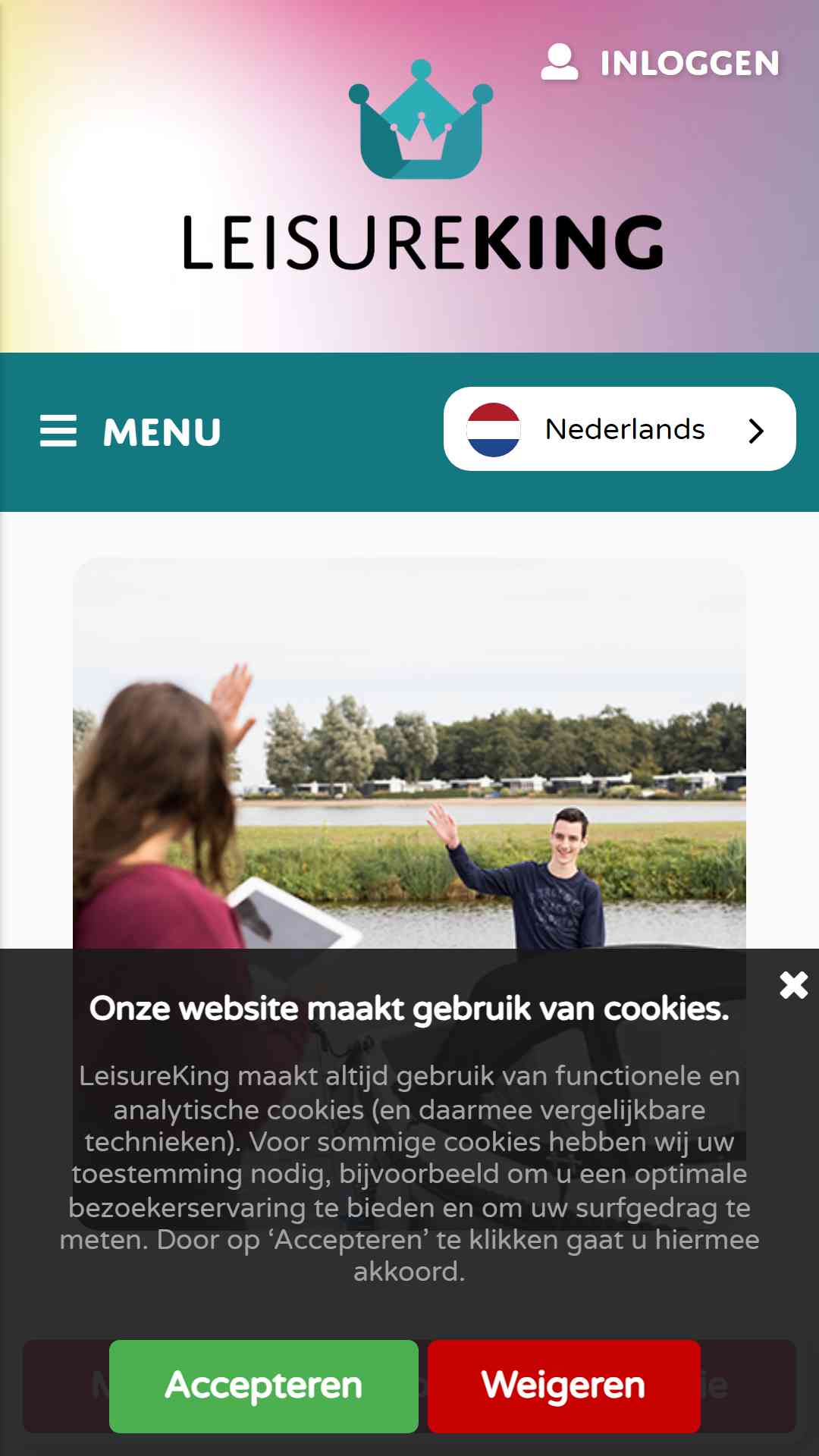Click the LEISUREKING wordmark
The width and height of the screenshot is (819, 1456).
[x=423, y=243]
